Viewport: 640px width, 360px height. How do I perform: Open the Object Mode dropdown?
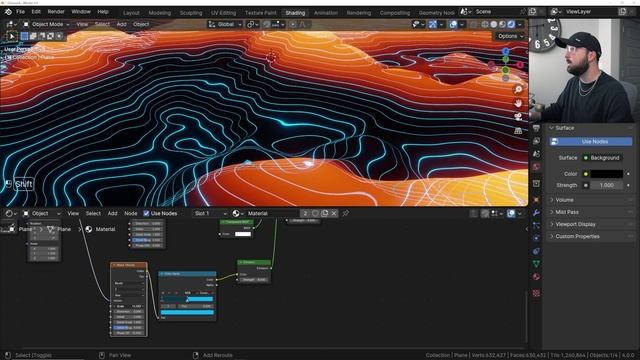pos(46,24)
